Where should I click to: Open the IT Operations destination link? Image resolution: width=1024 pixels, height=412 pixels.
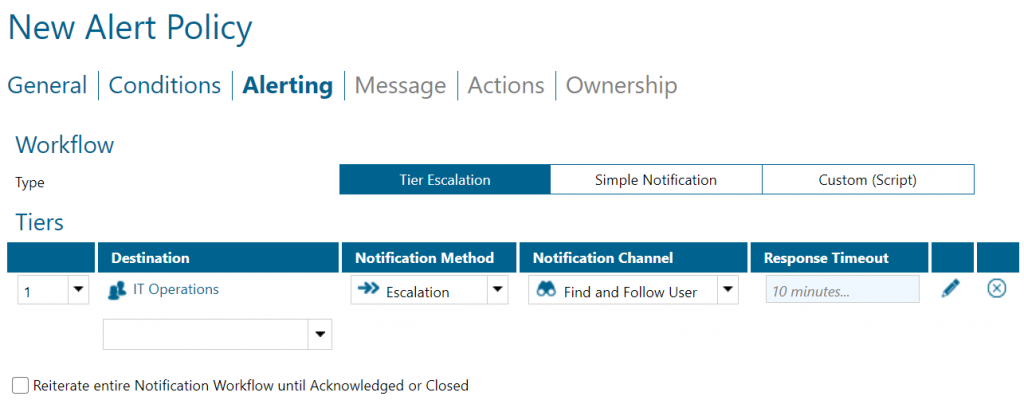[x=176, y=290]
